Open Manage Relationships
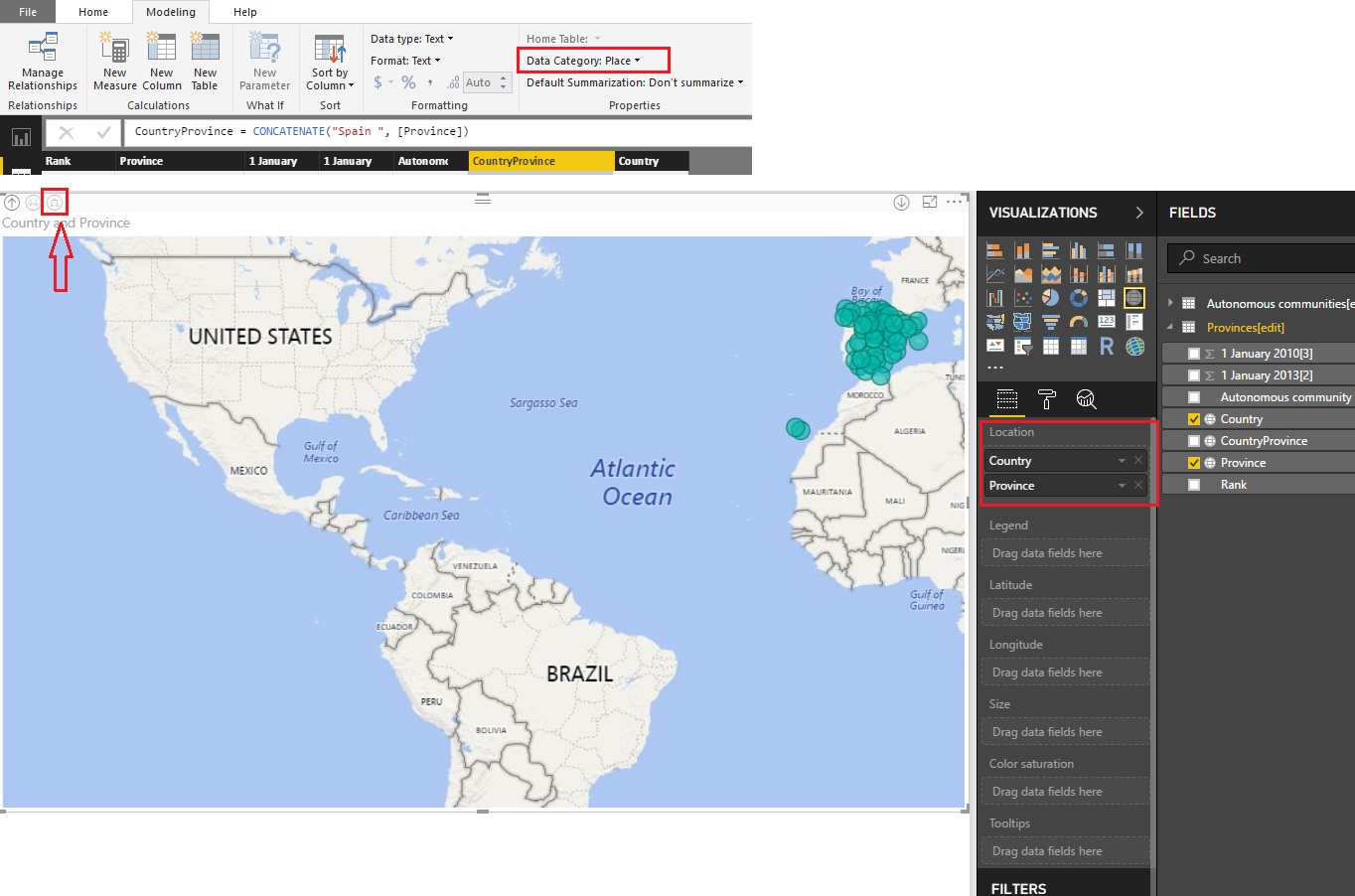This screenshot has height=896, width=1355. coord(43,62)
